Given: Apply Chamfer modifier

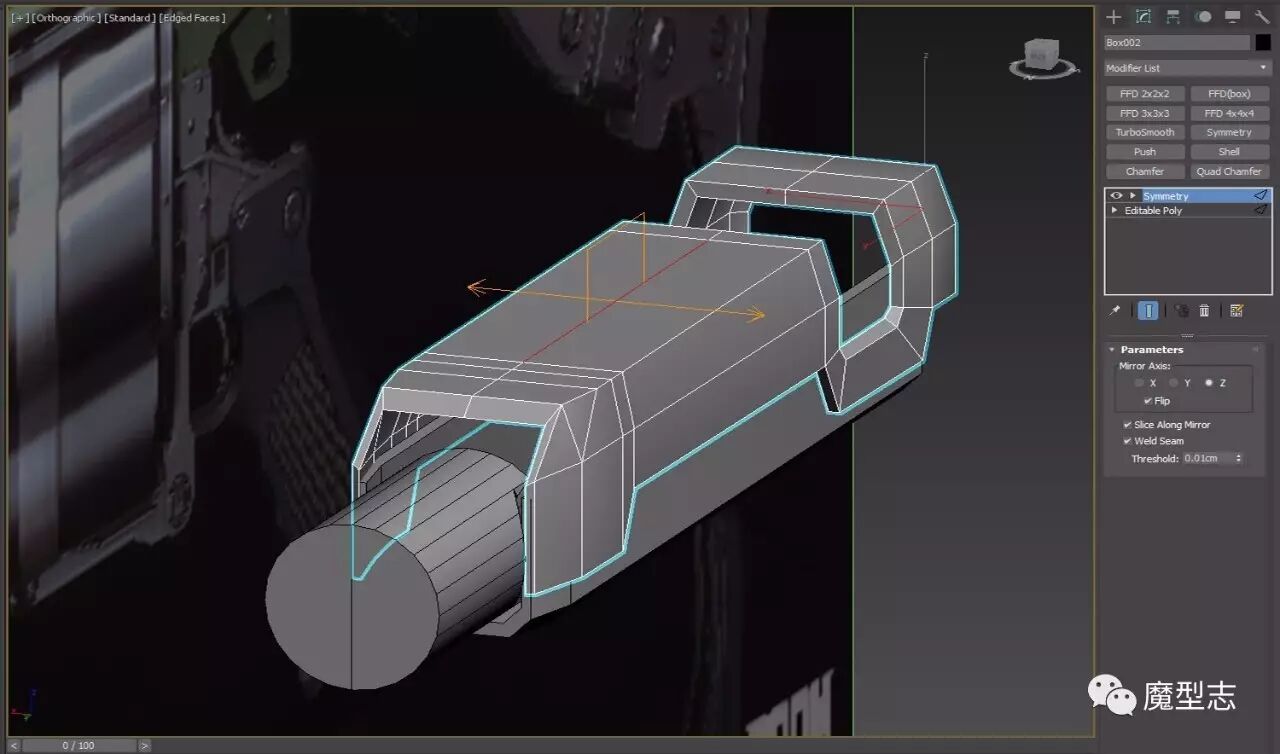Looking at the screenshot, I should [1145, 171].
